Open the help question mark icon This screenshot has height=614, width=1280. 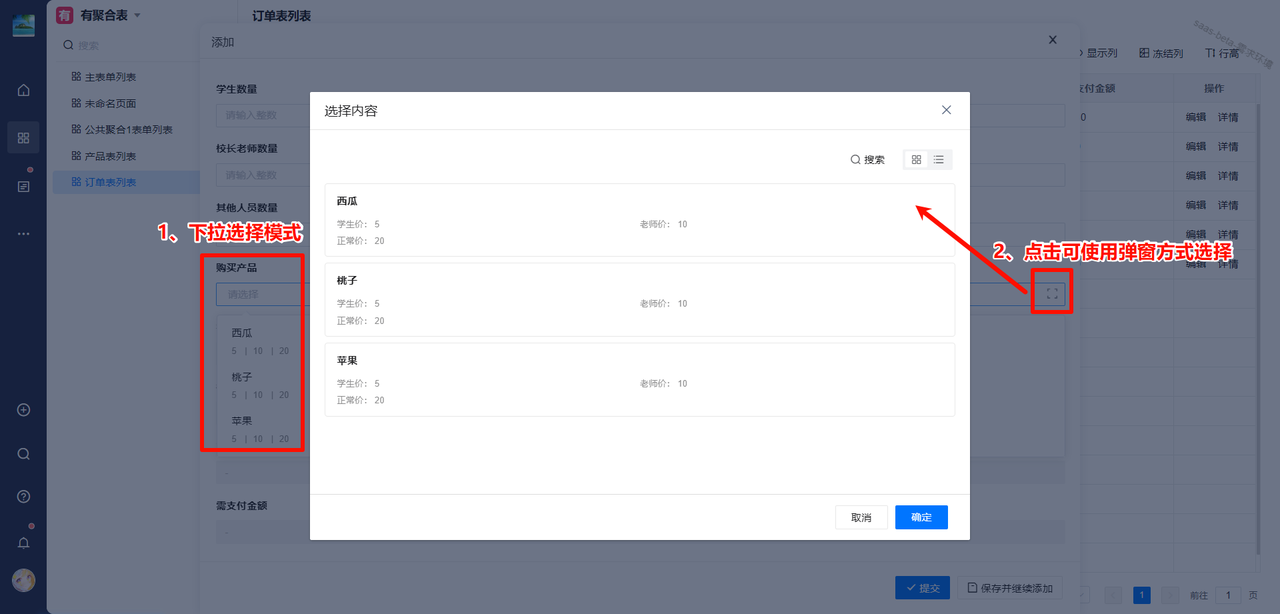tap(23, 497)
